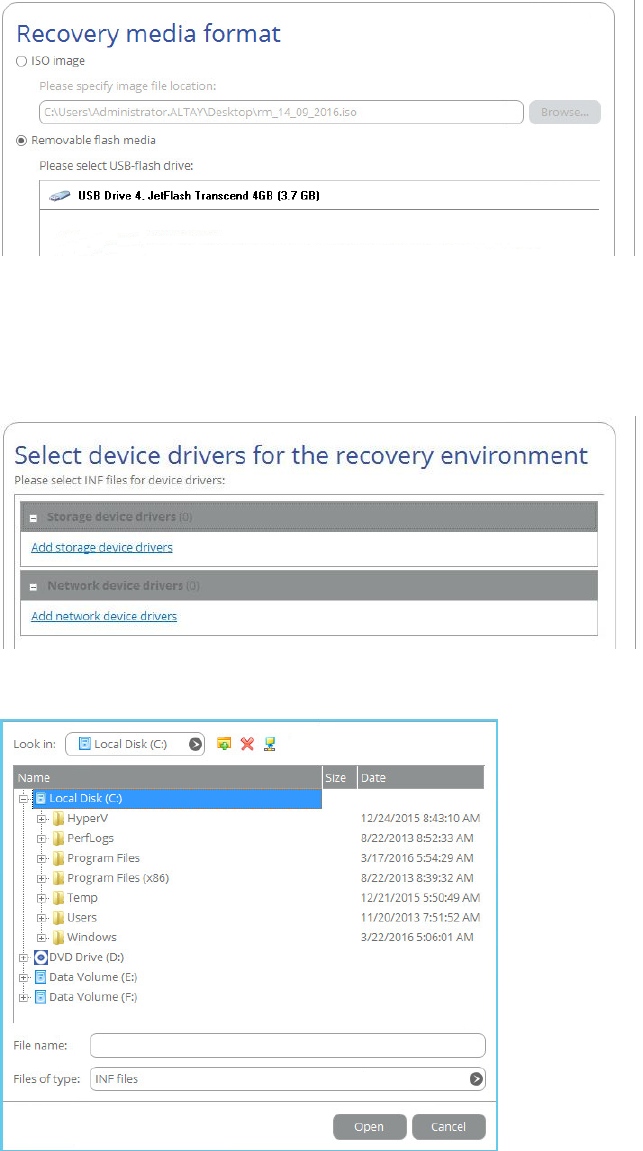
Task: Open the Files of type dropdown
Action: click(x=288, y=1079)
